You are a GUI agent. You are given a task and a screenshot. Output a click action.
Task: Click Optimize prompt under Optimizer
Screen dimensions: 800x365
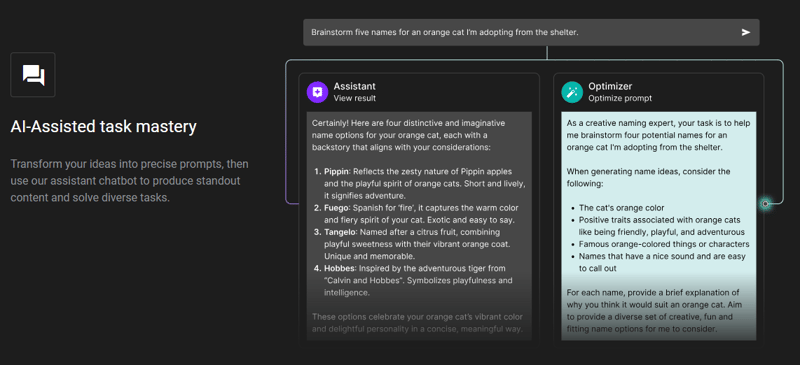point(620,98)
